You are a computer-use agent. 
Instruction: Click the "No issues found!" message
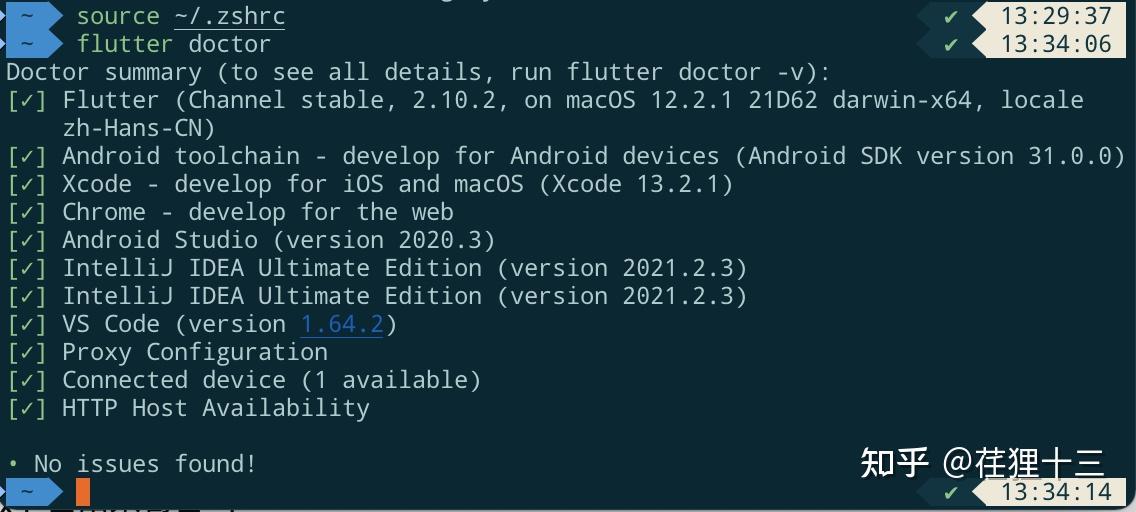145,463
